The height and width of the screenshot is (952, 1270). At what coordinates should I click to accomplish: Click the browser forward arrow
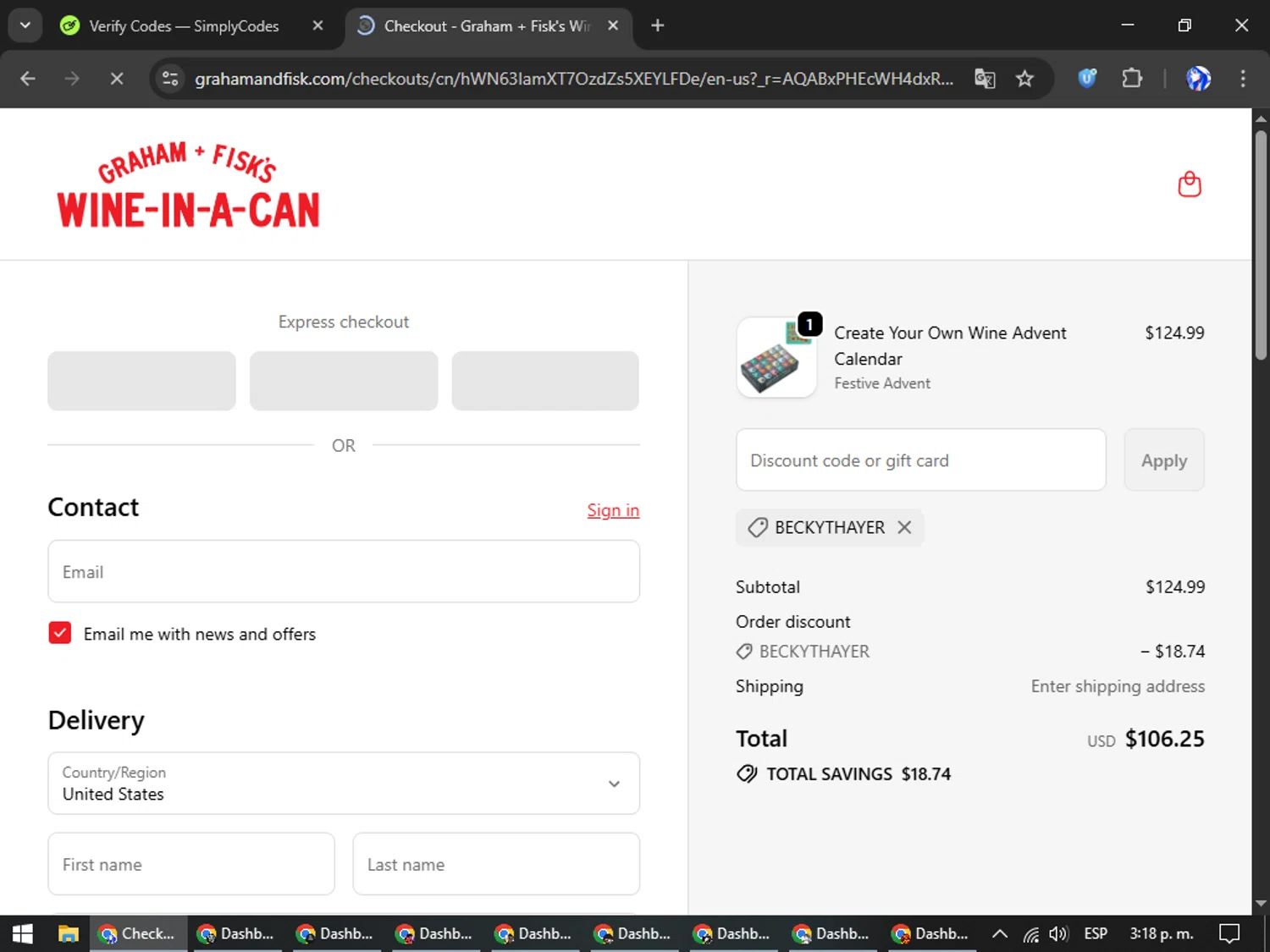[x=72, y=79]
